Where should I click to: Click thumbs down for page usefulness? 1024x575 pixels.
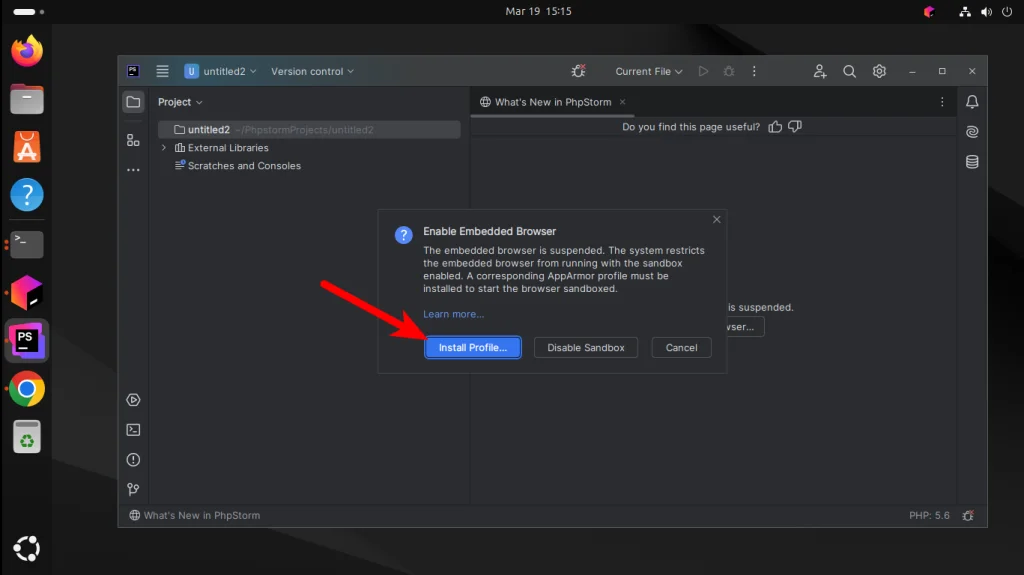coord(795,127)
